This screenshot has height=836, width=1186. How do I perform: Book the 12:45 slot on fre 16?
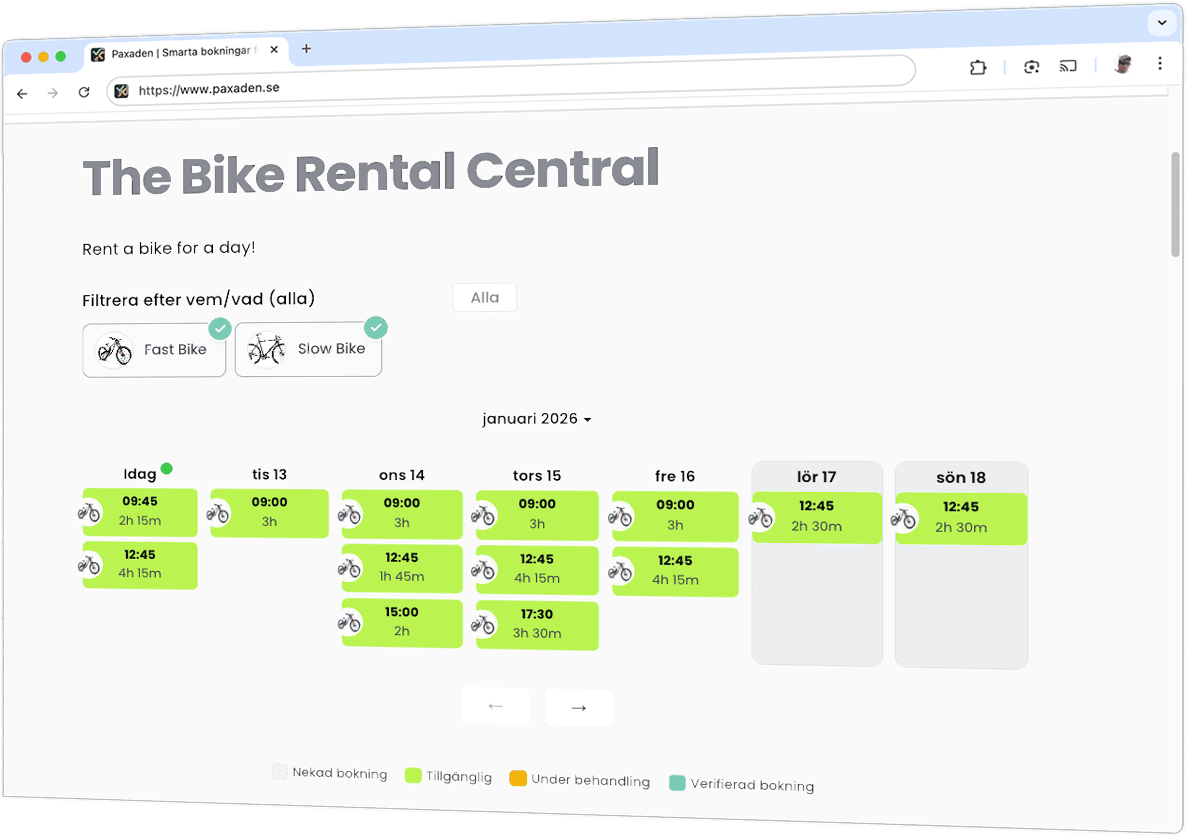(x=675, y=571)
